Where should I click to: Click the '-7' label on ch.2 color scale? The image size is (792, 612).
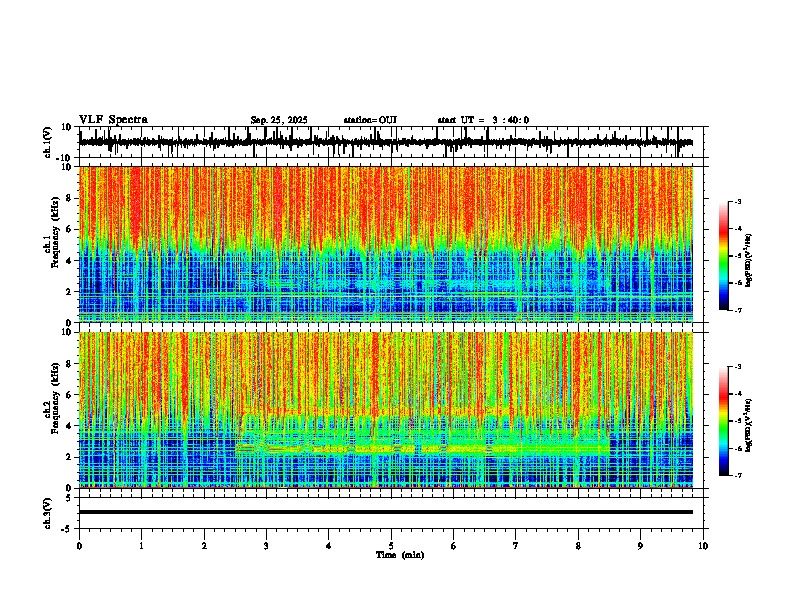[x=738, y=476]
